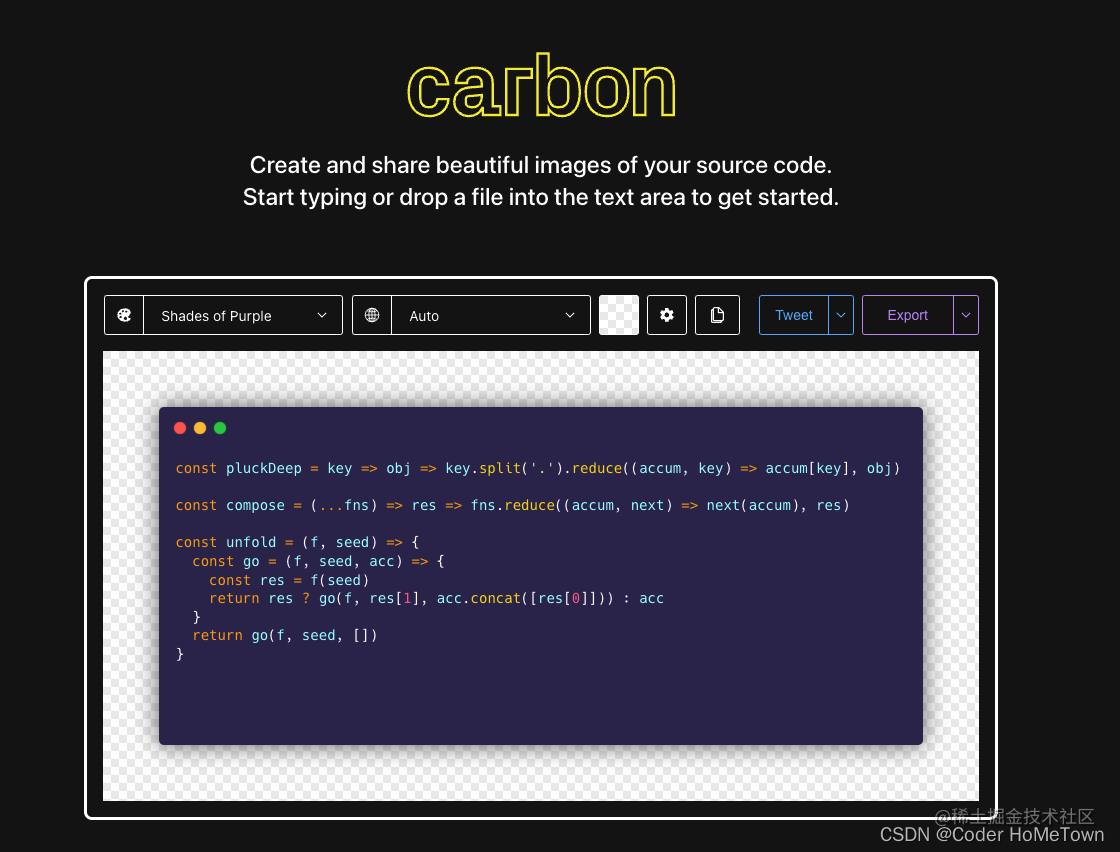Click the 'return res ?' code line
The image size is (1120, 852).
tap(436, 598)
